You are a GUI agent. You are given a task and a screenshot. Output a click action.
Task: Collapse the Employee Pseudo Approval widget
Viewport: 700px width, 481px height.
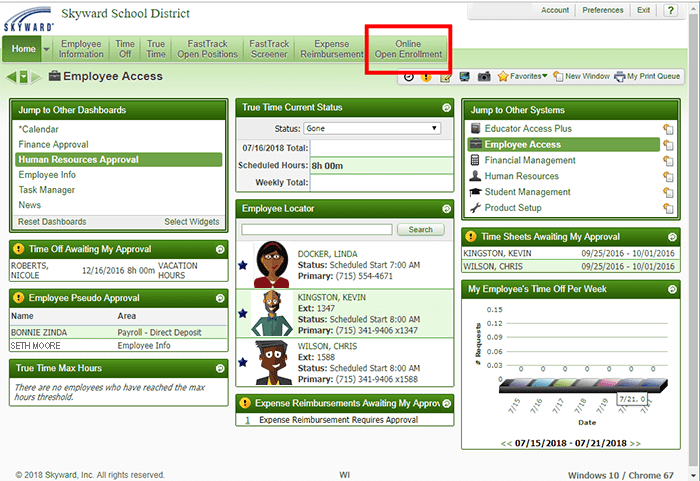coord(220,298)
